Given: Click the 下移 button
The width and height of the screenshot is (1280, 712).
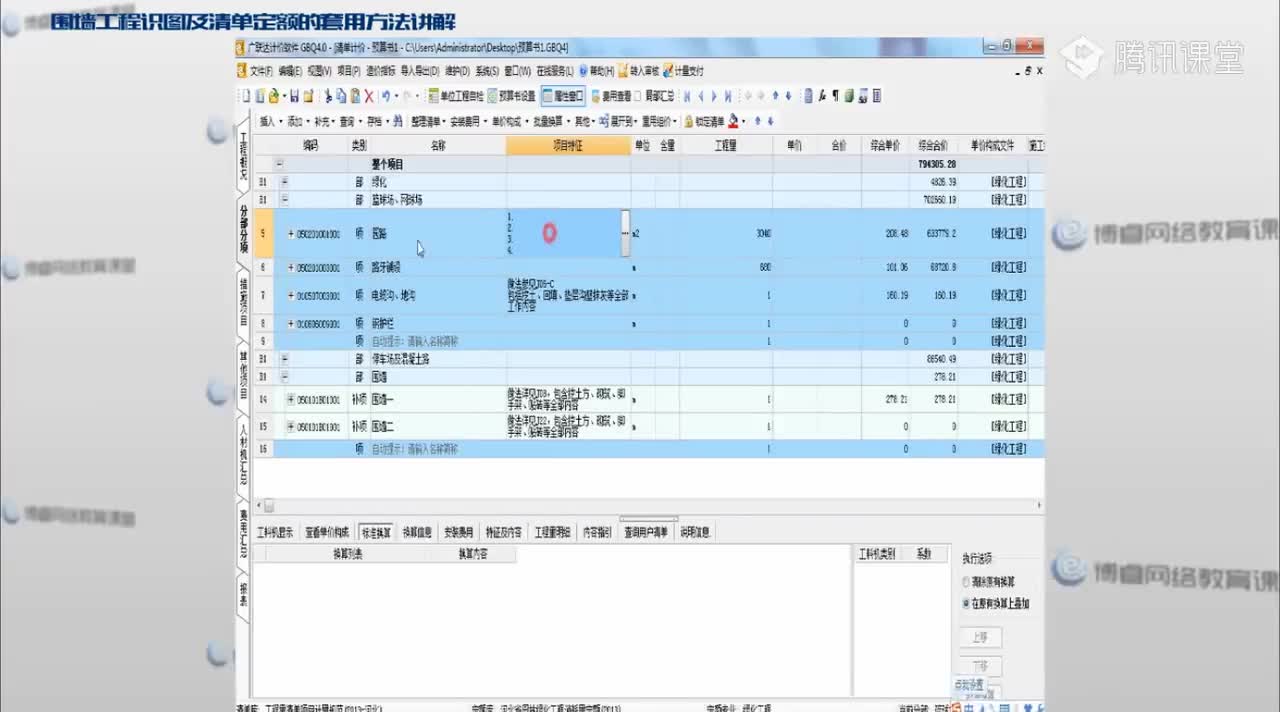Looking at the screenshot, I should (980, 666).
